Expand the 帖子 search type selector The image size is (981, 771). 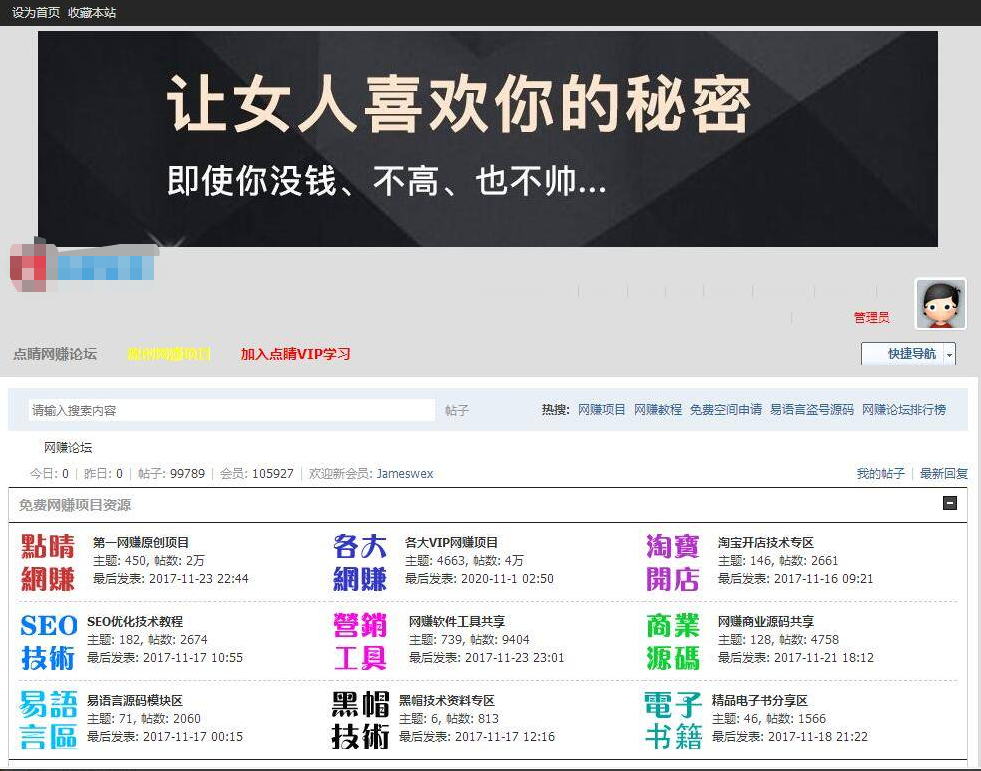click(x=457, y=411)
